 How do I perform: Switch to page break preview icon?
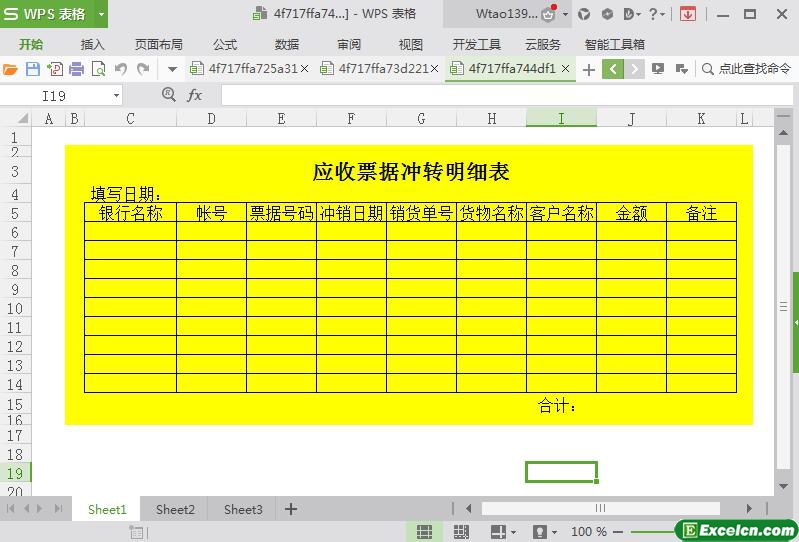click(461, 532)
